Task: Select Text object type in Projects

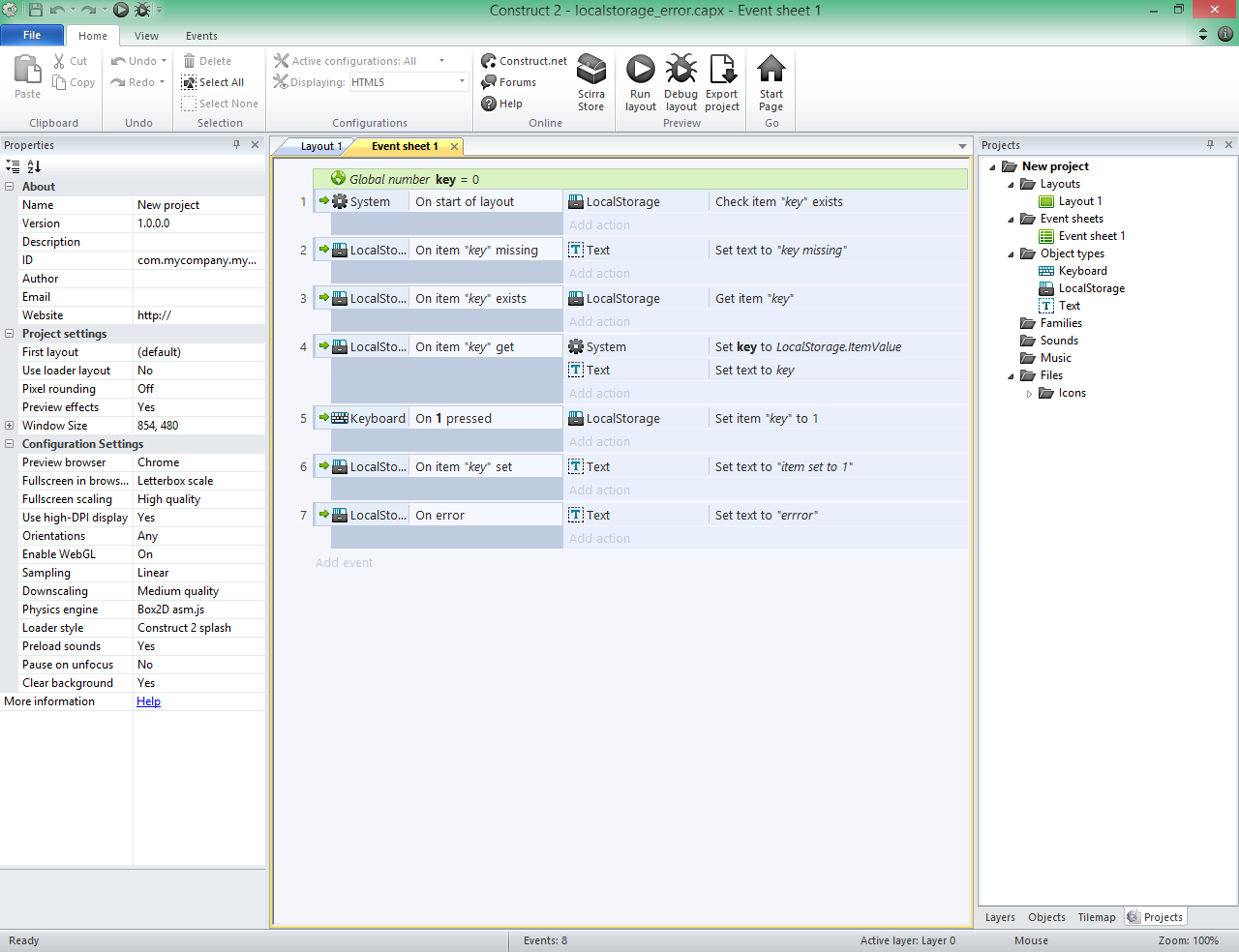Action: [1059, 306]
